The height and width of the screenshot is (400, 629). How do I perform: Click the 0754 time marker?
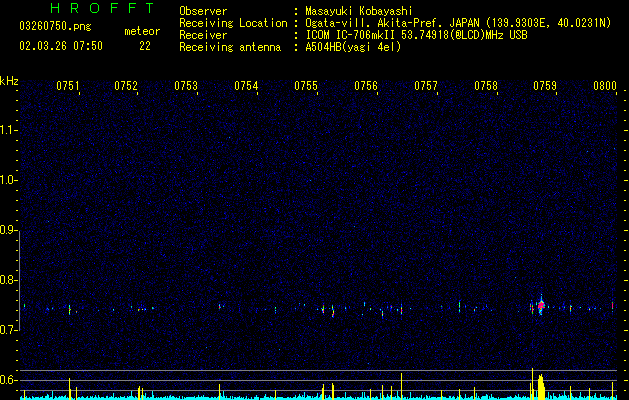[x=246, y=85]
